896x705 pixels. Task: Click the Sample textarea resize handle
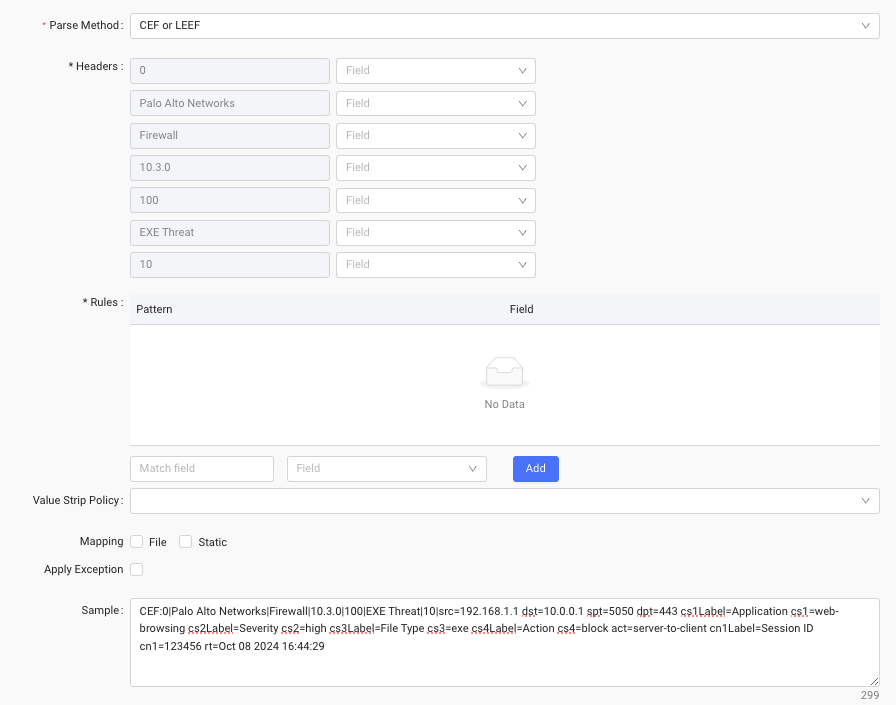pyautogui.click(x=873, y=680)
